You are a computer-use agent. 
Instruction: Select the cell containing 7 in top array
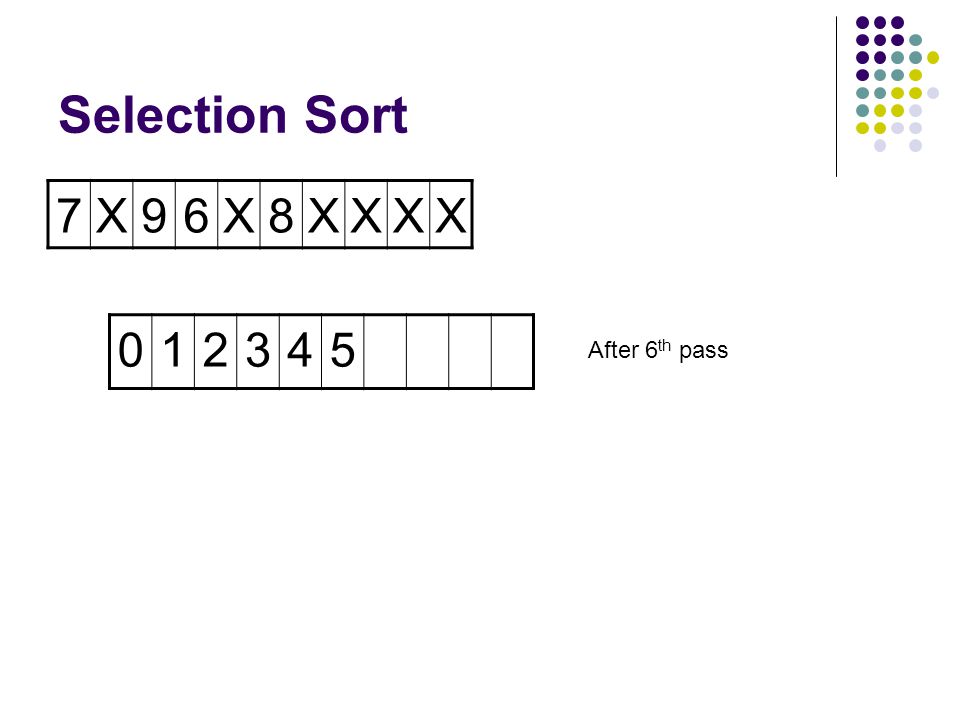coord(69,214)
